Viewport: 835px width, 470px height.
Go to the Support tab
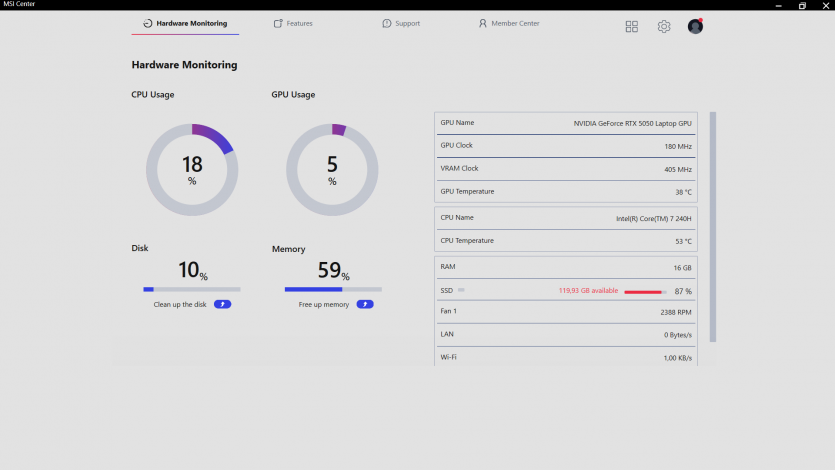401,23
